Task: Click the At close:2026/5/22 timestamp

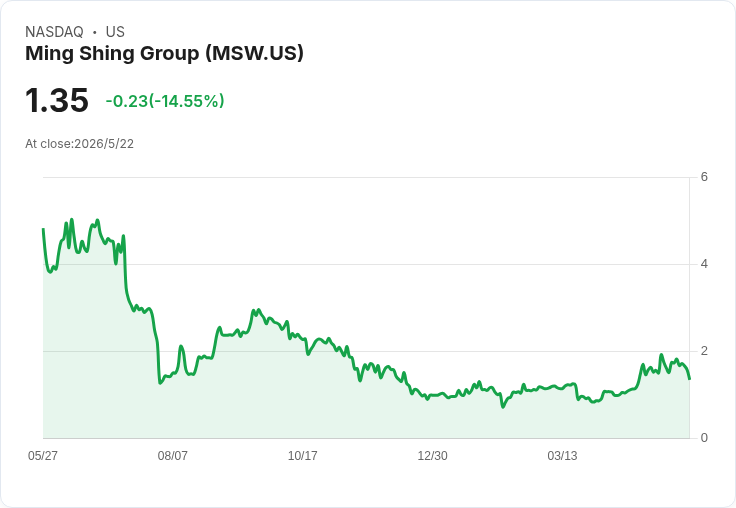Action: [x=79, y=144]
